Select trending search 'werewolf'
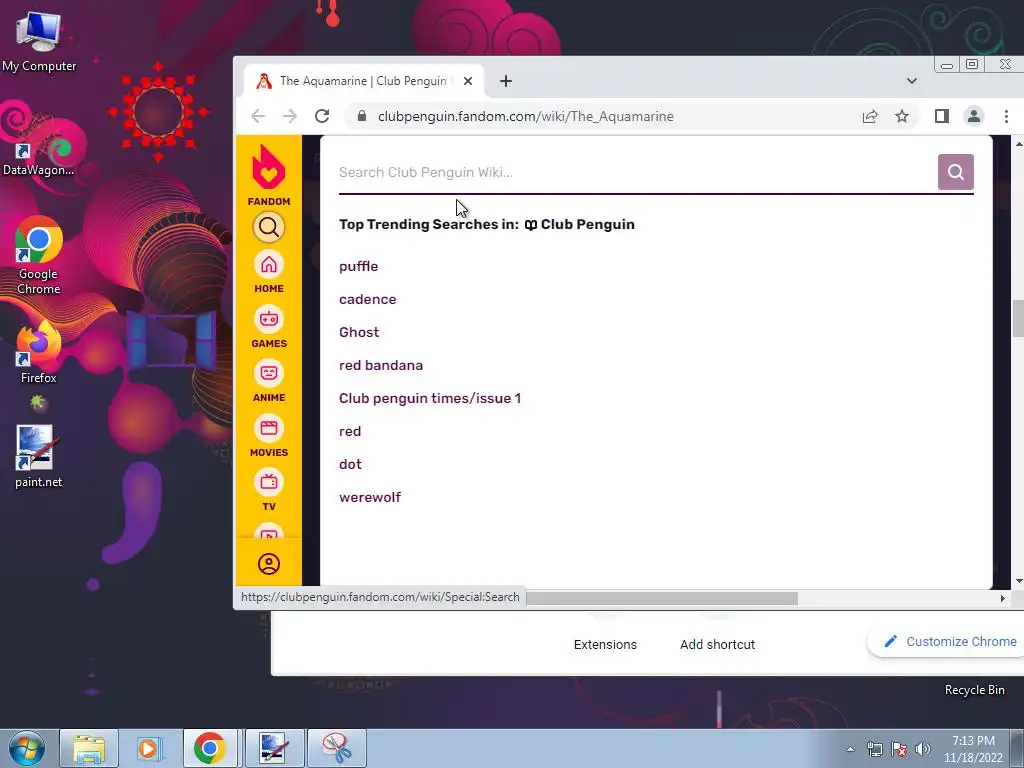 click(370, 497)
